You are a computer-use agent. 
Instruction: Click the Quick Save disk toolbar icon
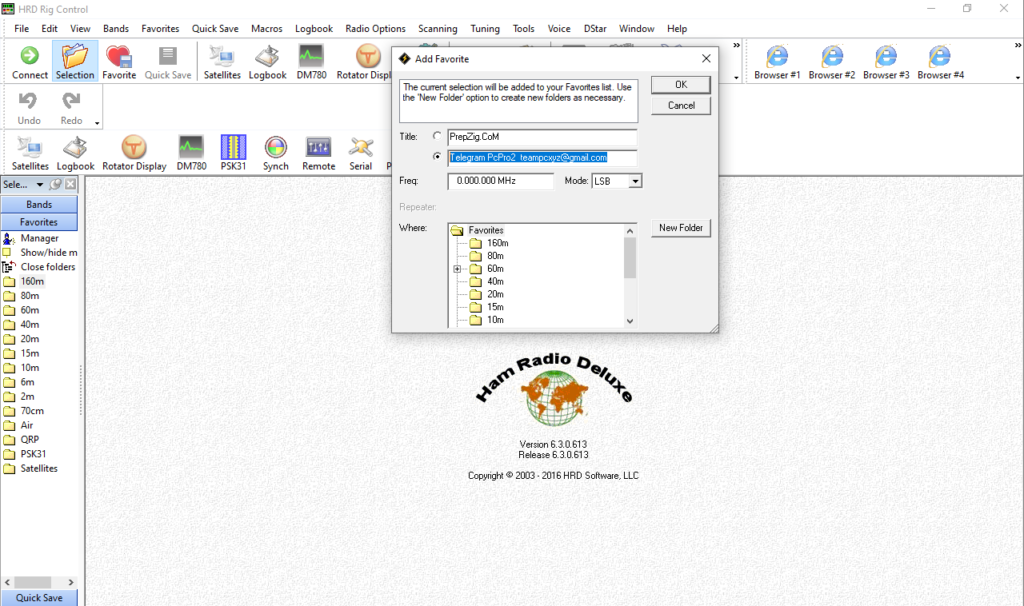click(x=168, y=56)
